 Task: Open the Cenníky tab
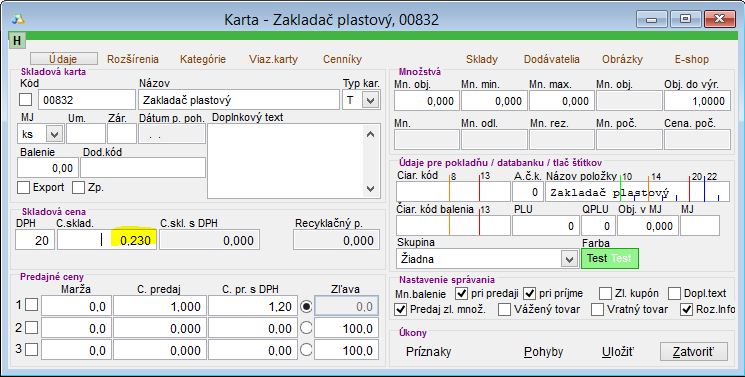tap(342, 59)
